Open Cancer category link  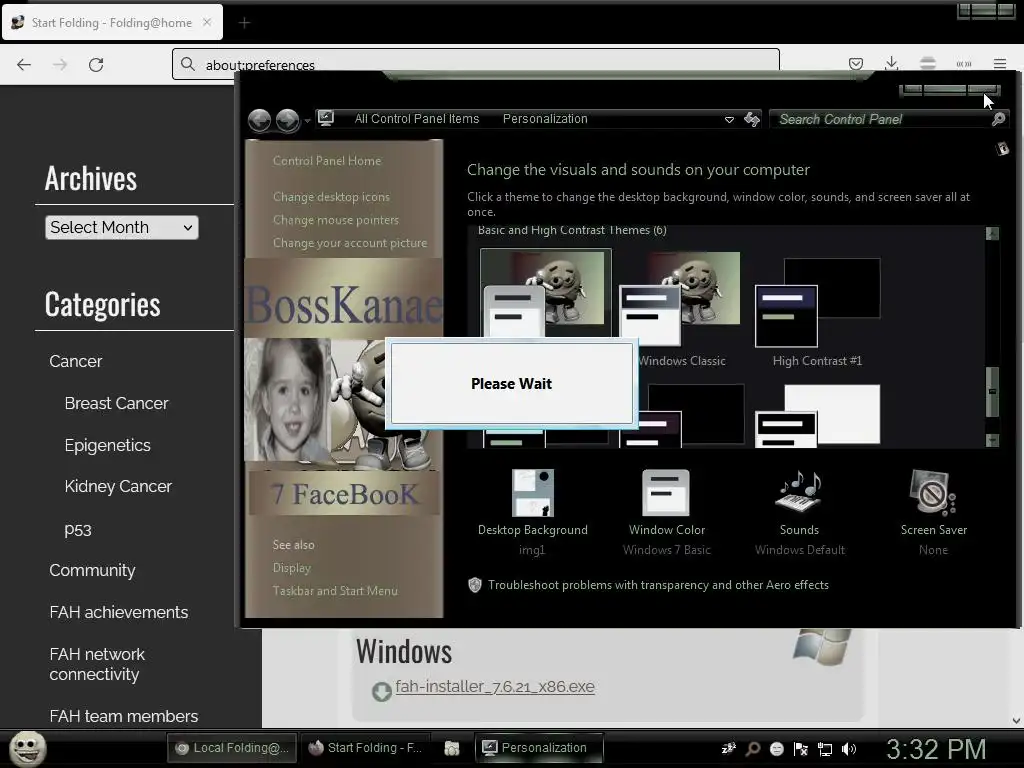[x=76, y=361]
